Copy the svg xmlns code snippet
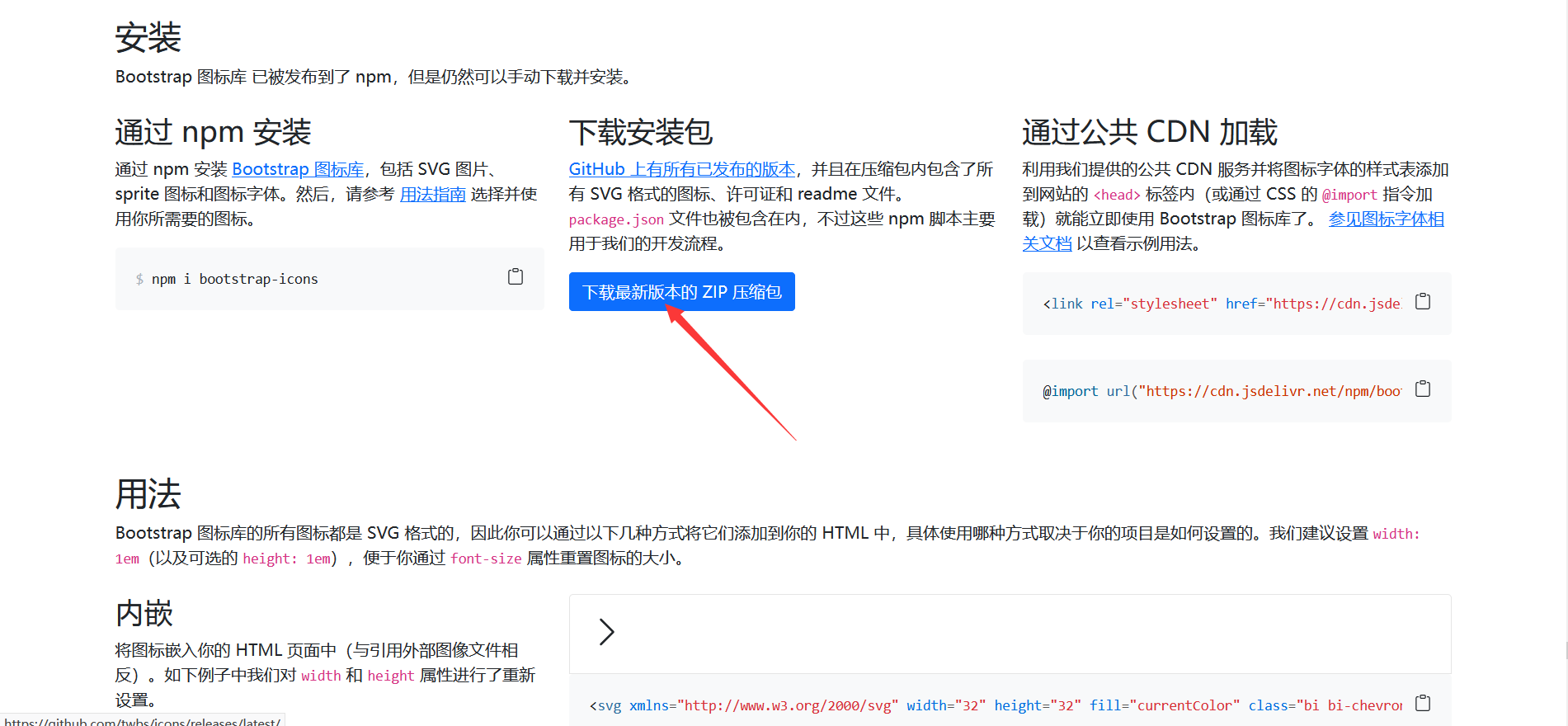This screenshot has height=726, width=1568. 1423,703
